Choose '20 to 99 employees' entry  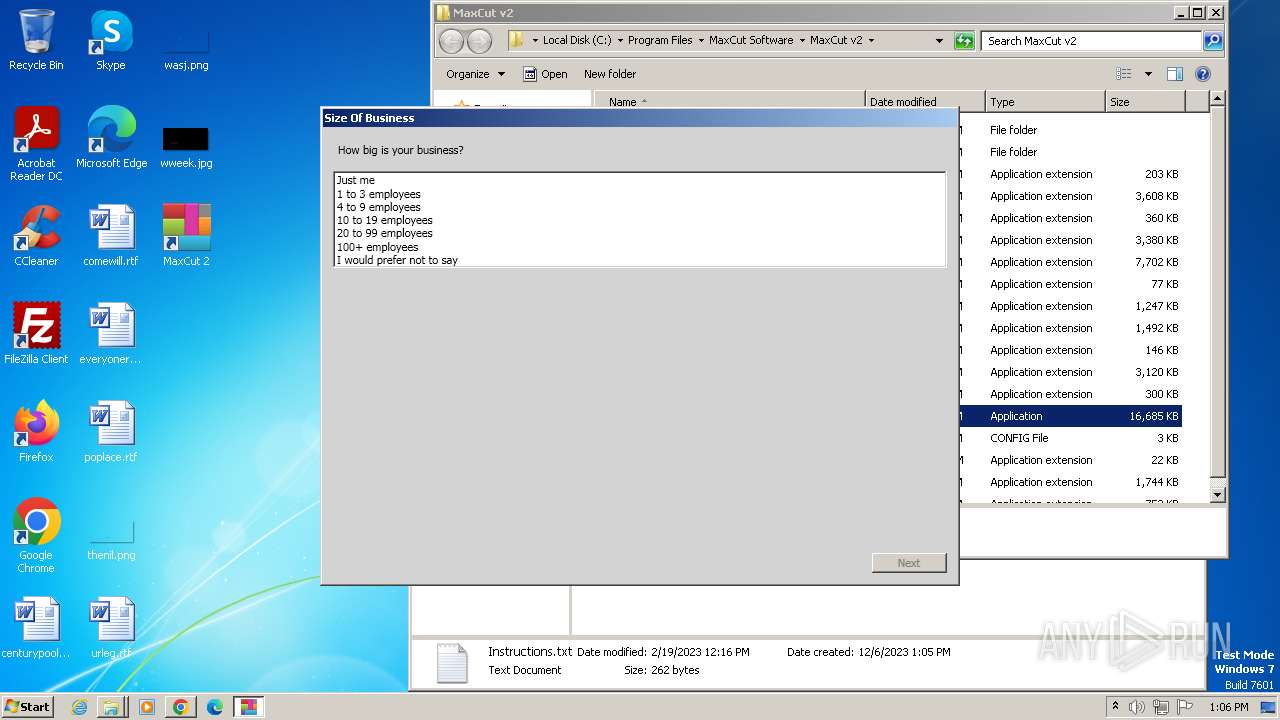pos(639,233)
